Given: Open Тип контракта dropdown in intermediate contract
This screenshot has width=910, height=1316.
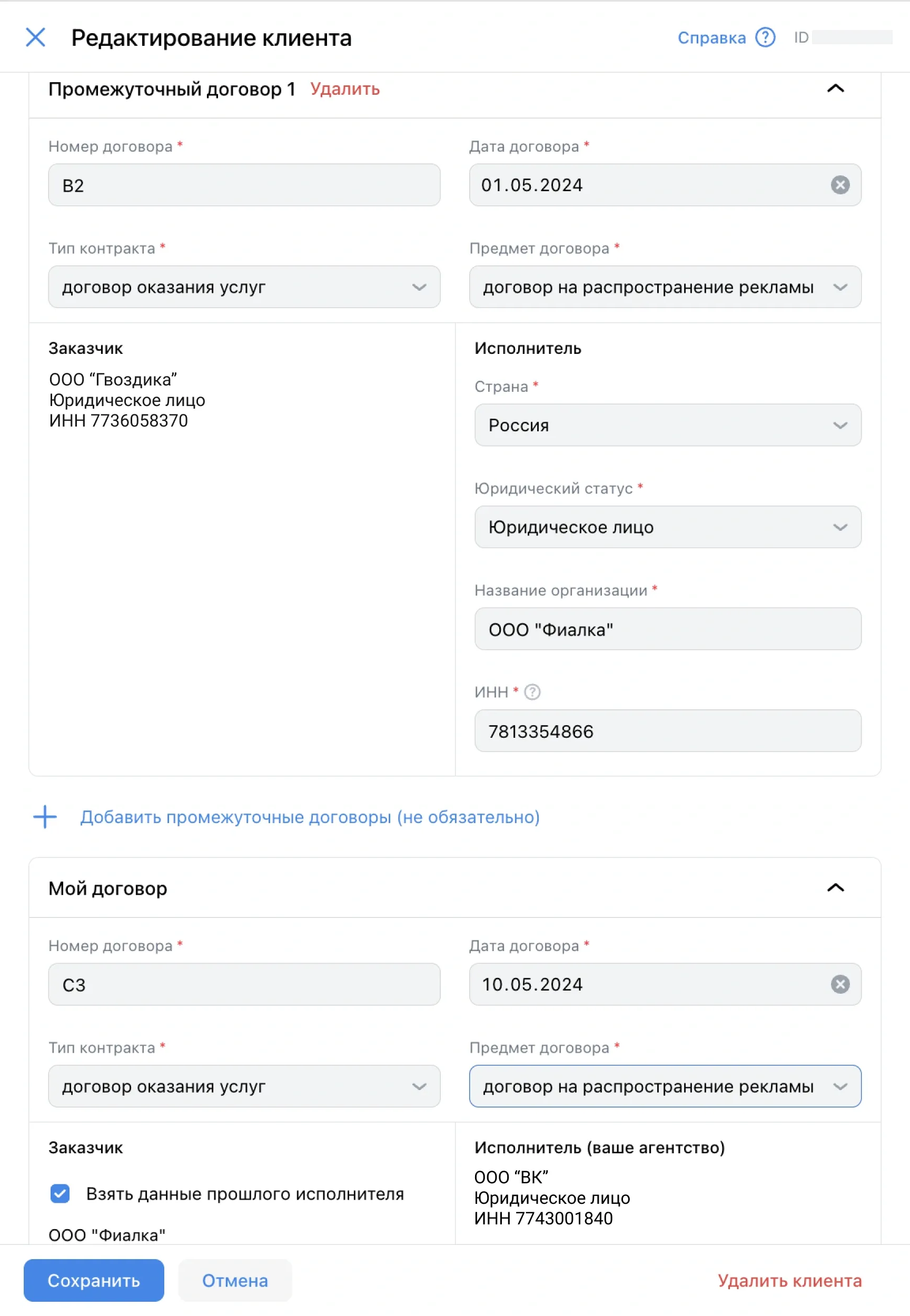Looking at the screenshot, I should click(244, 287).
